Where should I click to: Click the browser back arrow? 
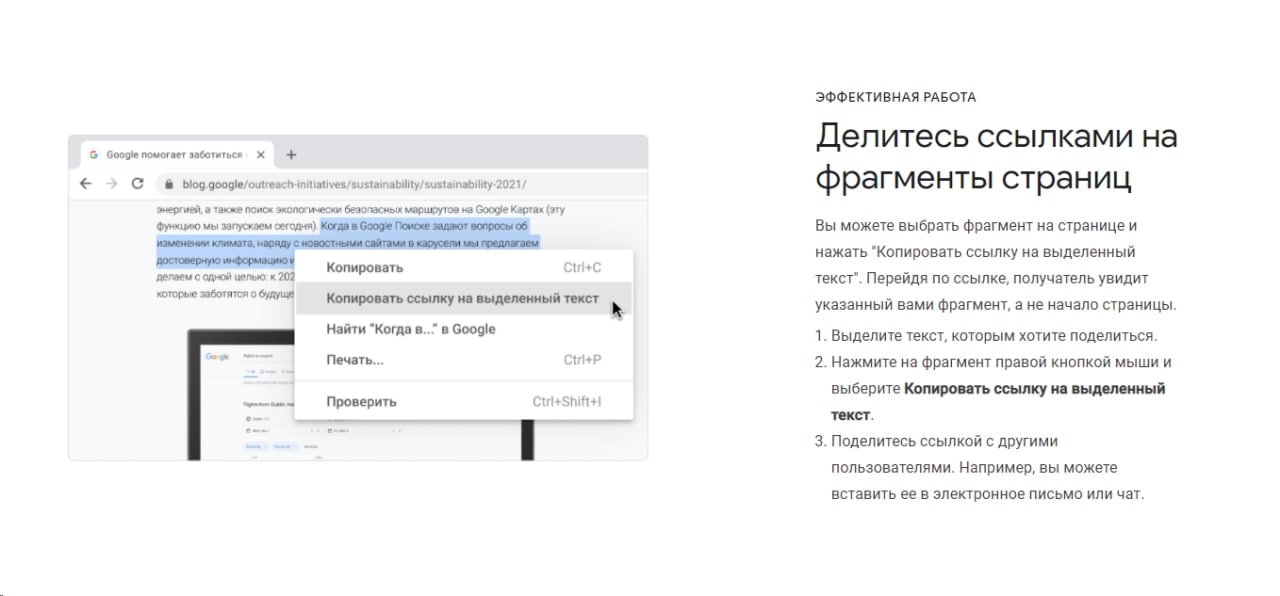click(86, 184)
